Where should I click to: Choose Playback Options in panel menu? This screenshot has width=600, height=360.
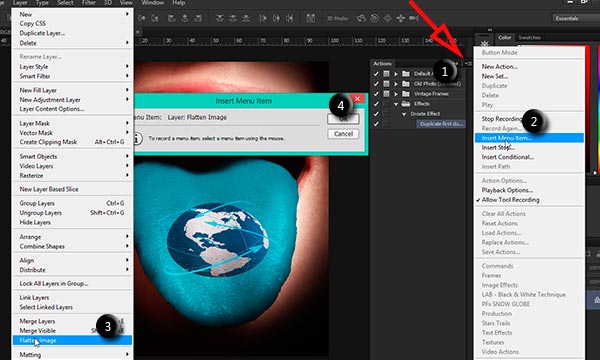(x=529, y=190)
